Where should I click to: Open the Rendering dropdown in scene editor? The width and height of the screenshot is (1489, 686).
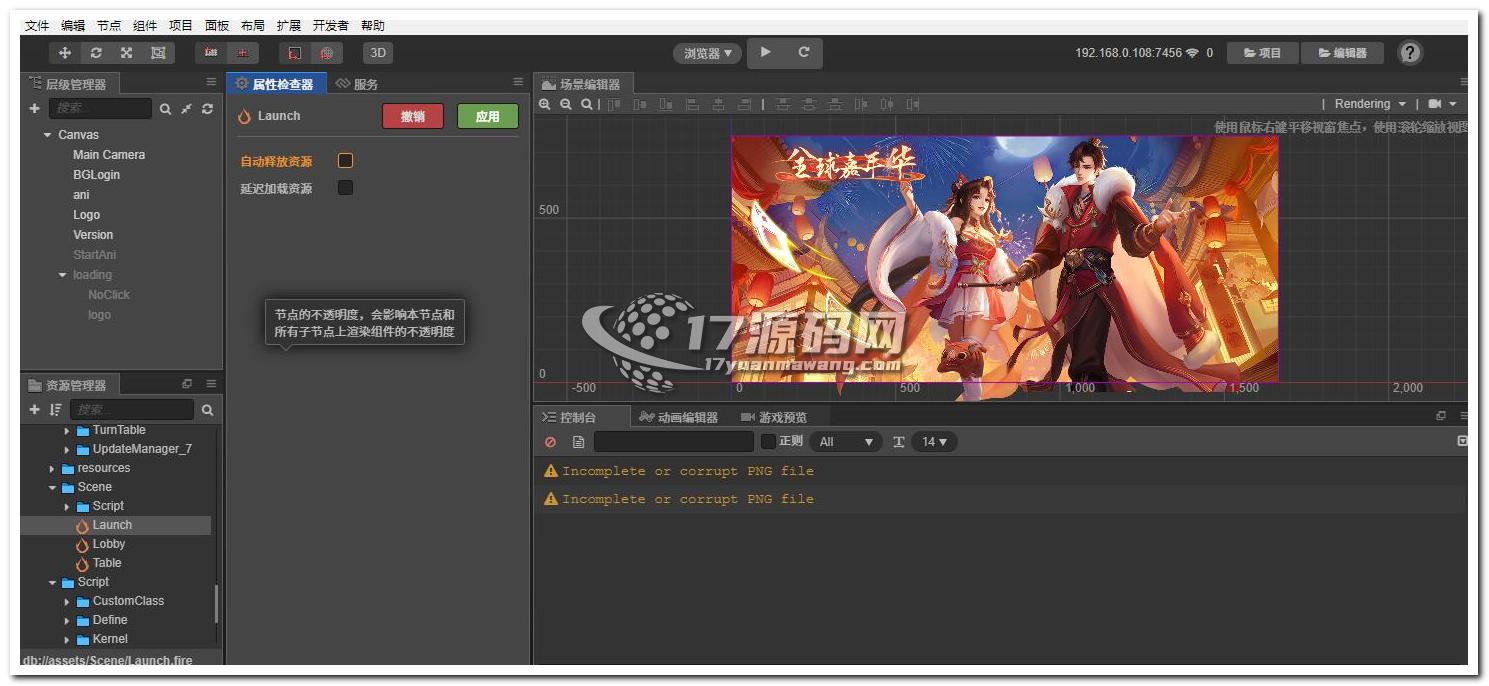pyautogui.click(x=1369, y=104)
